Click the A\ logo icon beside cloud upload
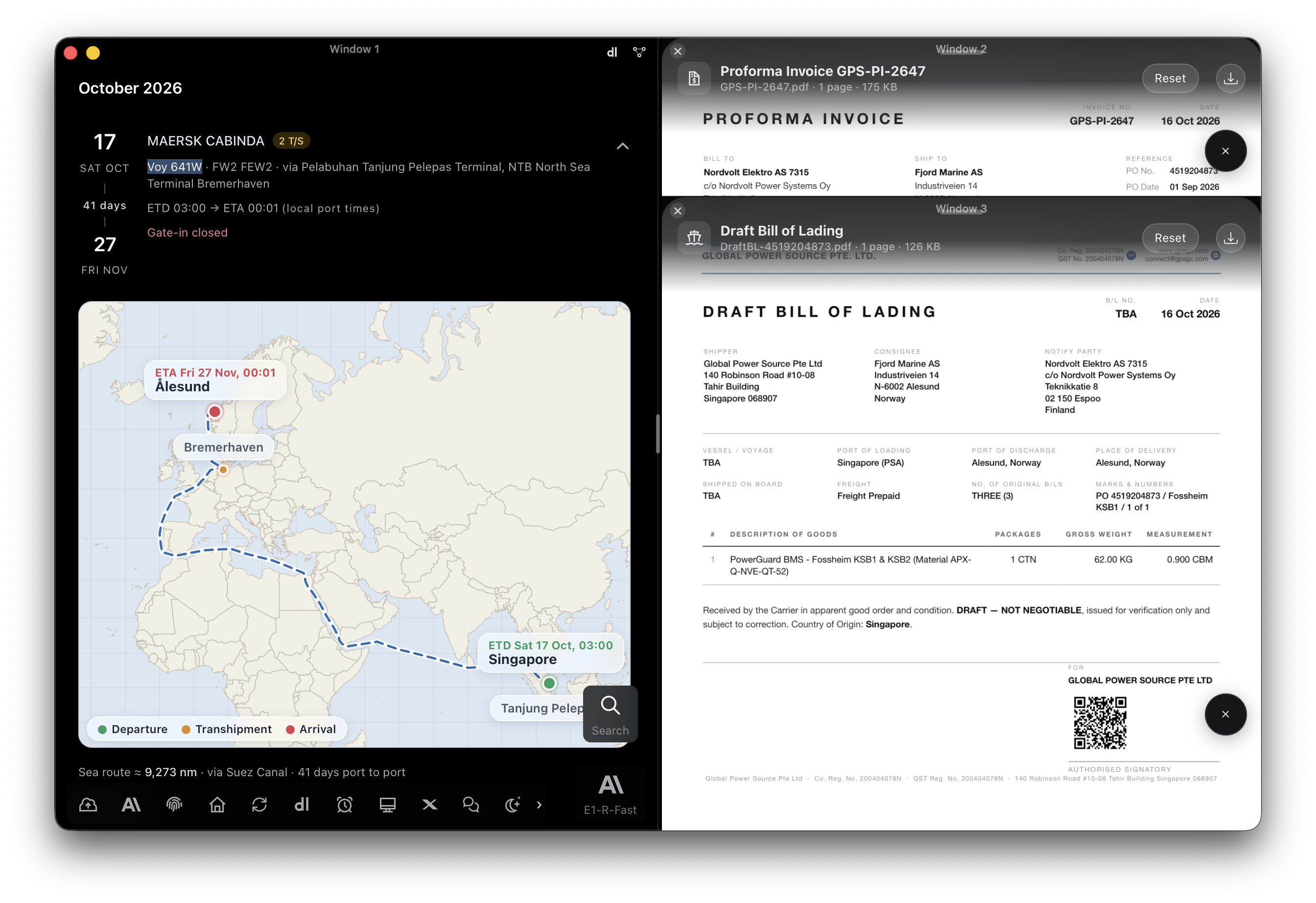 [x=131, y=805]
